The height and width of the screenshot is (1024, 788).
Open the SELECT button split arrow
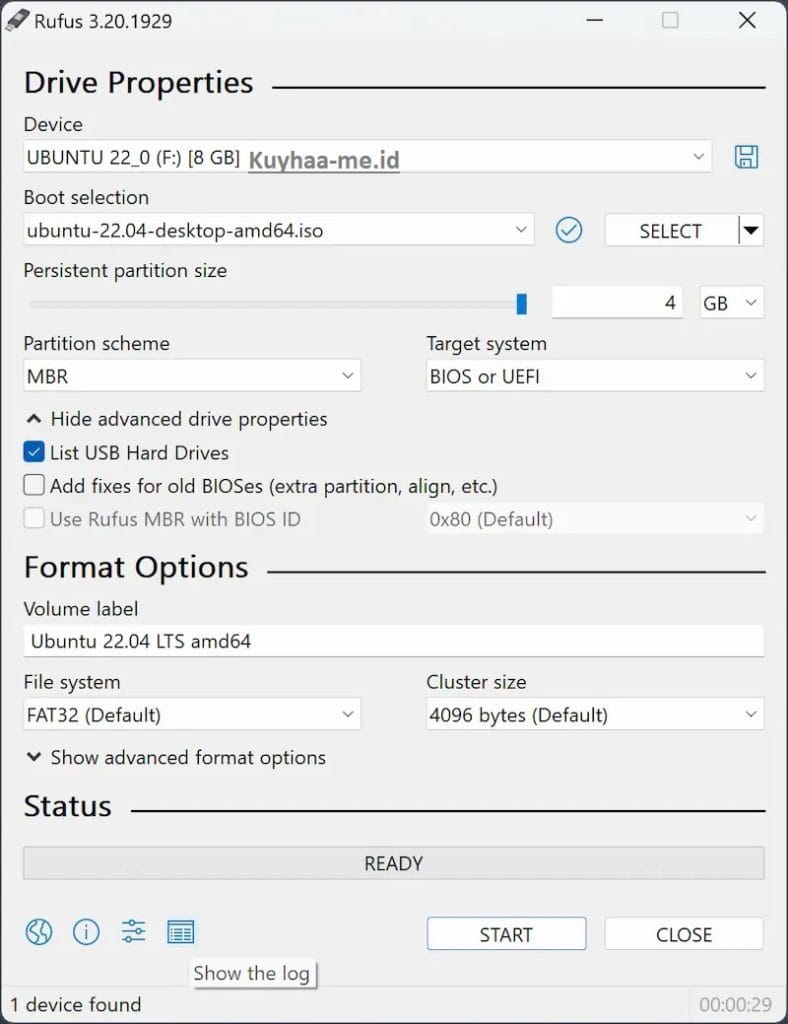pyautogui.click(x=751, y=231)
